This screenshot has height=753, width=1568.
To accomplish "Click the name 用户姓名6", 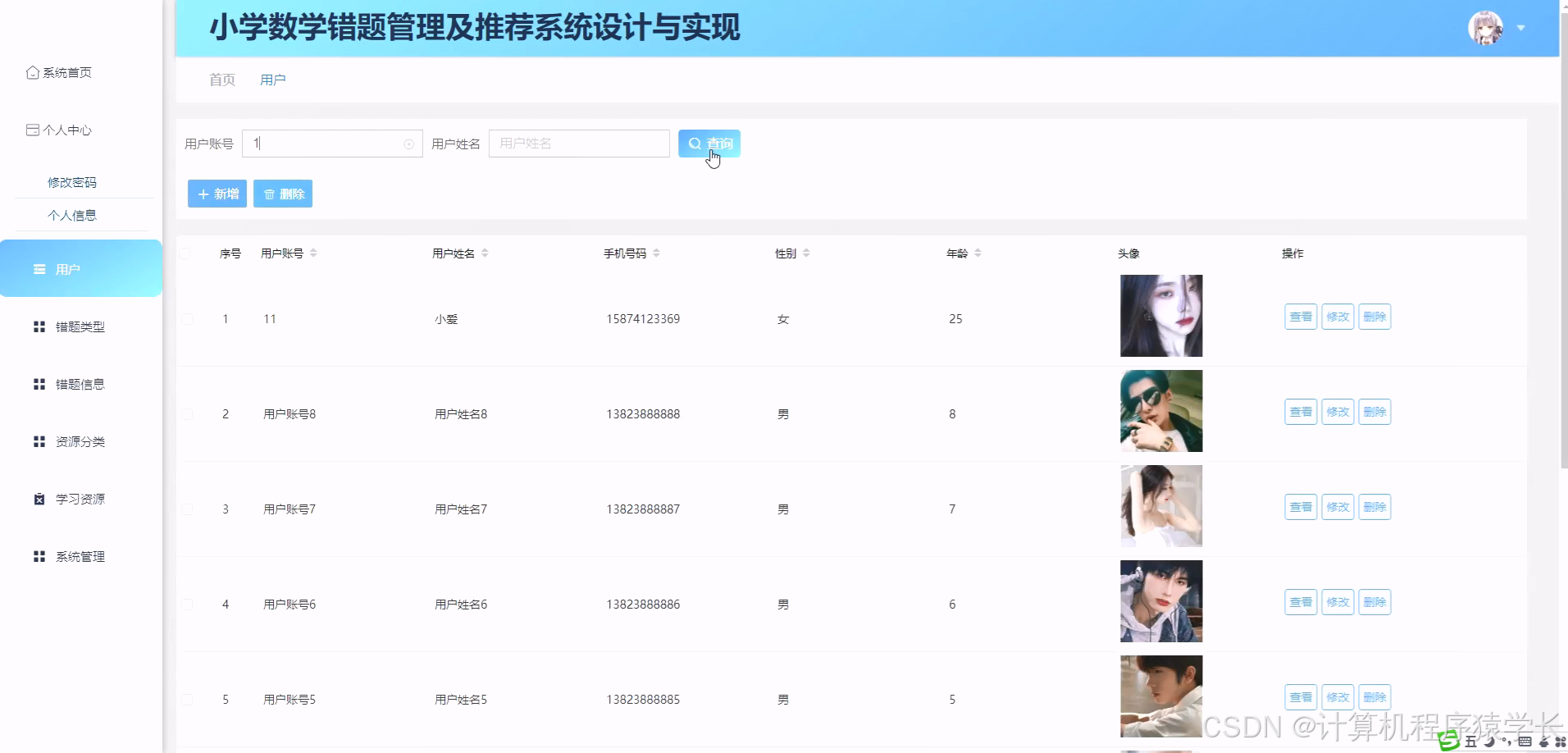I will point(461,605).
